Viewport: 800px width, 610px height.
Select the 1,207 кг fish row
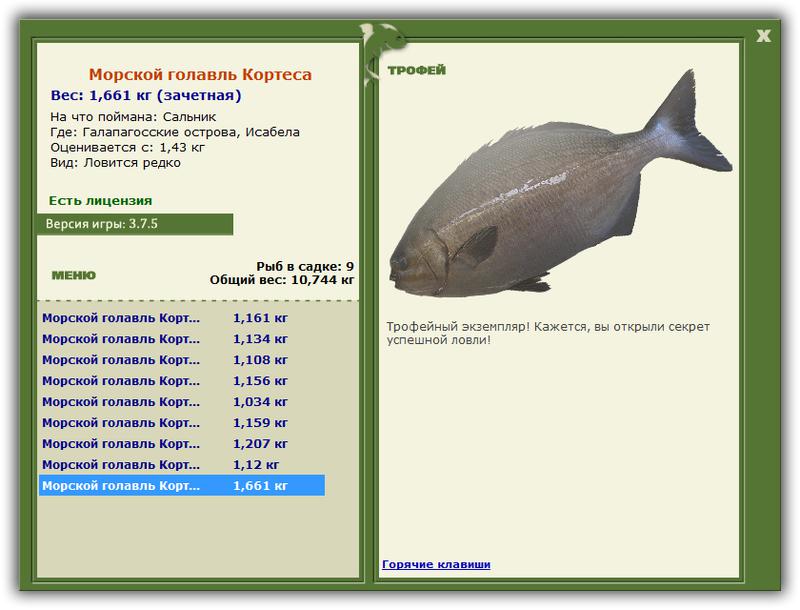coord(182,443)
